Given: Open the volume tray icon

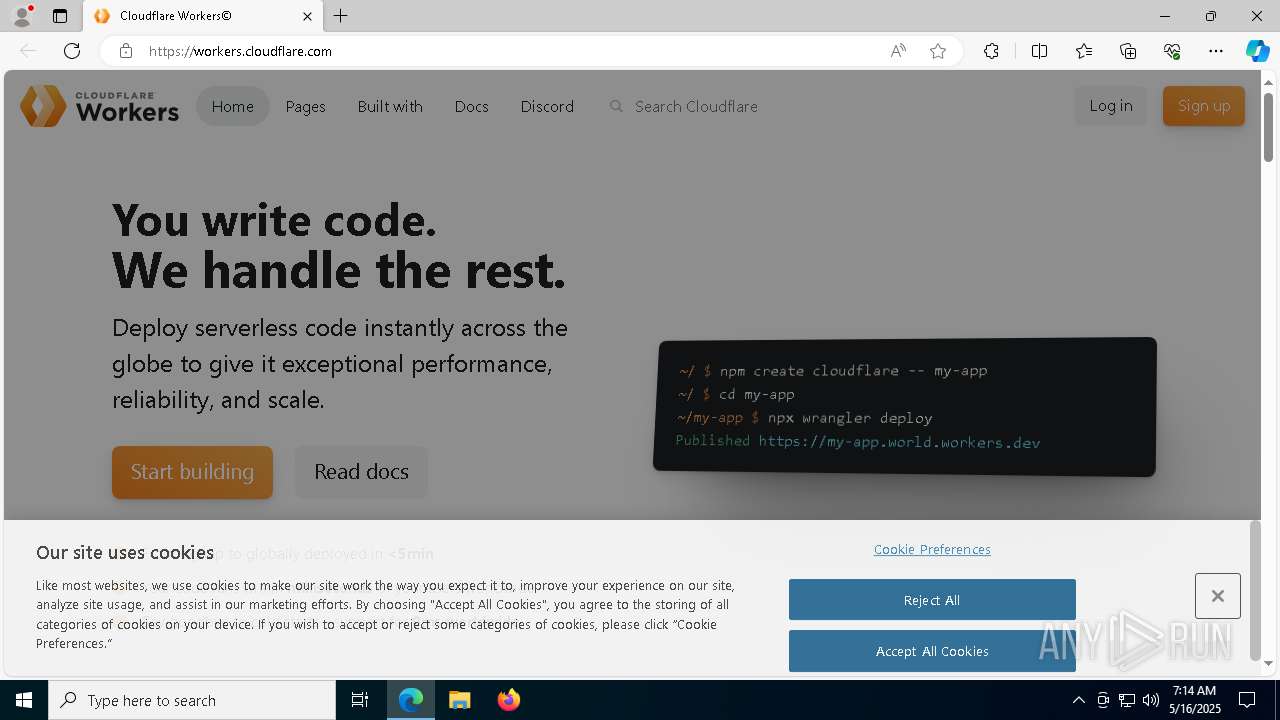Looking at the screenshot, I should (x=1151, y=700).
